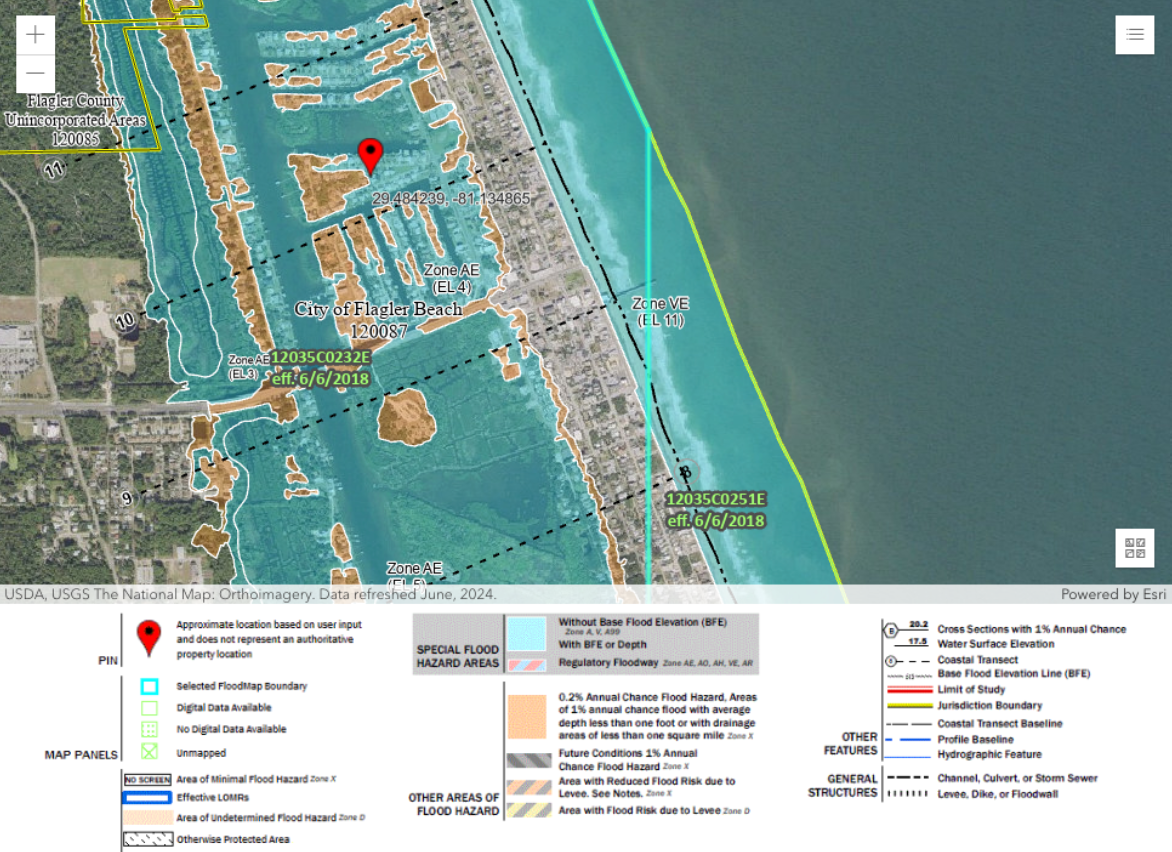Click the Channel, Culvert, or Storm Sewer symbol
The width and height of the screenshot is (1172, 852).
tap(908, 778)
